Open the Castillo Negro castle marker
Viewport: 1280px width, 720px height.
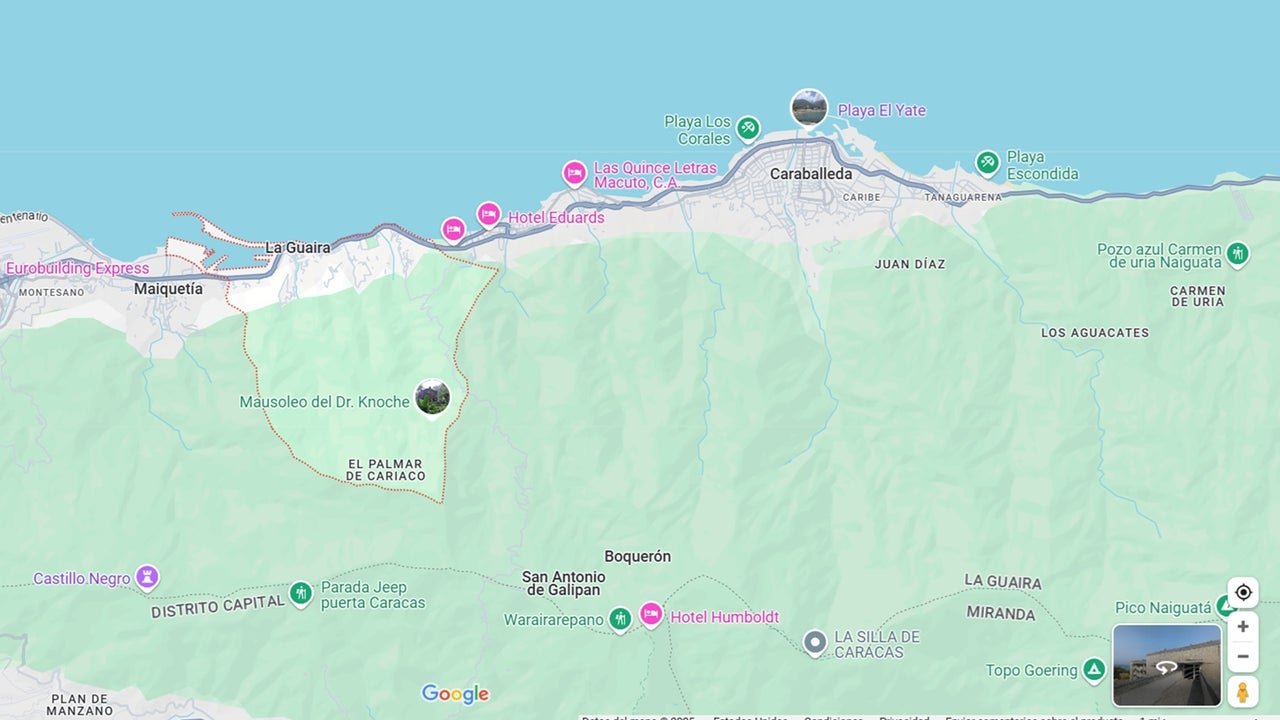coord(148,577)
